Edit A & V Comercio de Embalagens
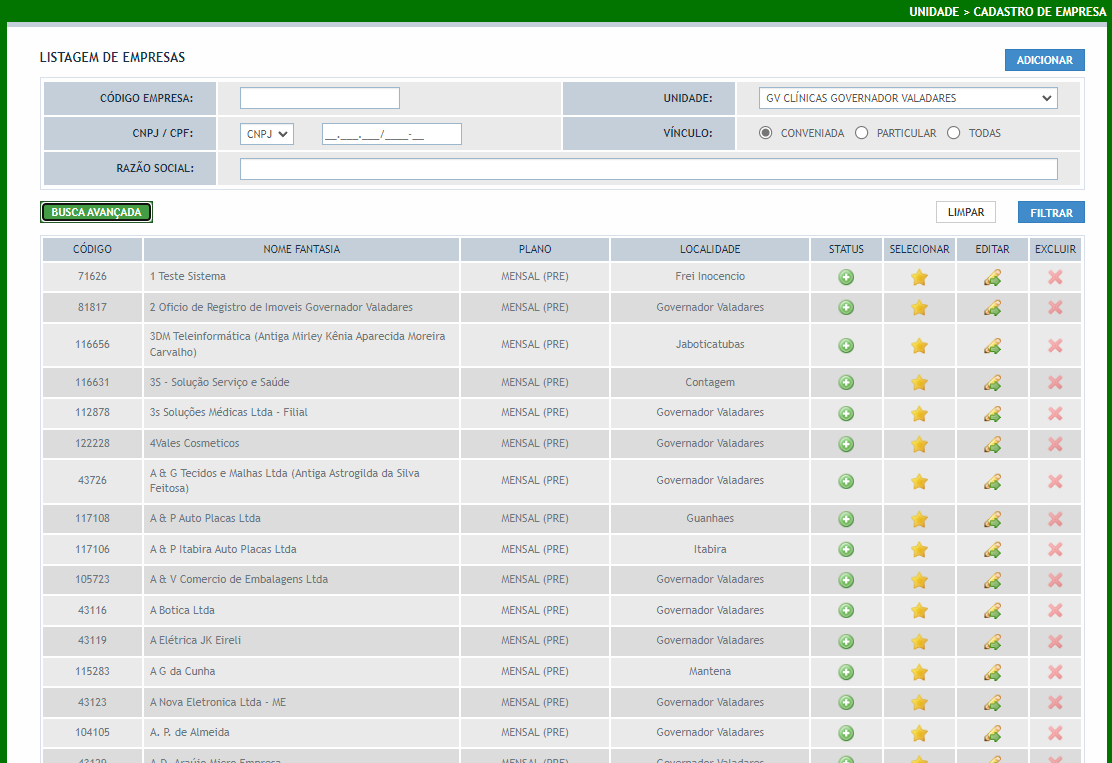1112x763 pixels. (992, 580)
